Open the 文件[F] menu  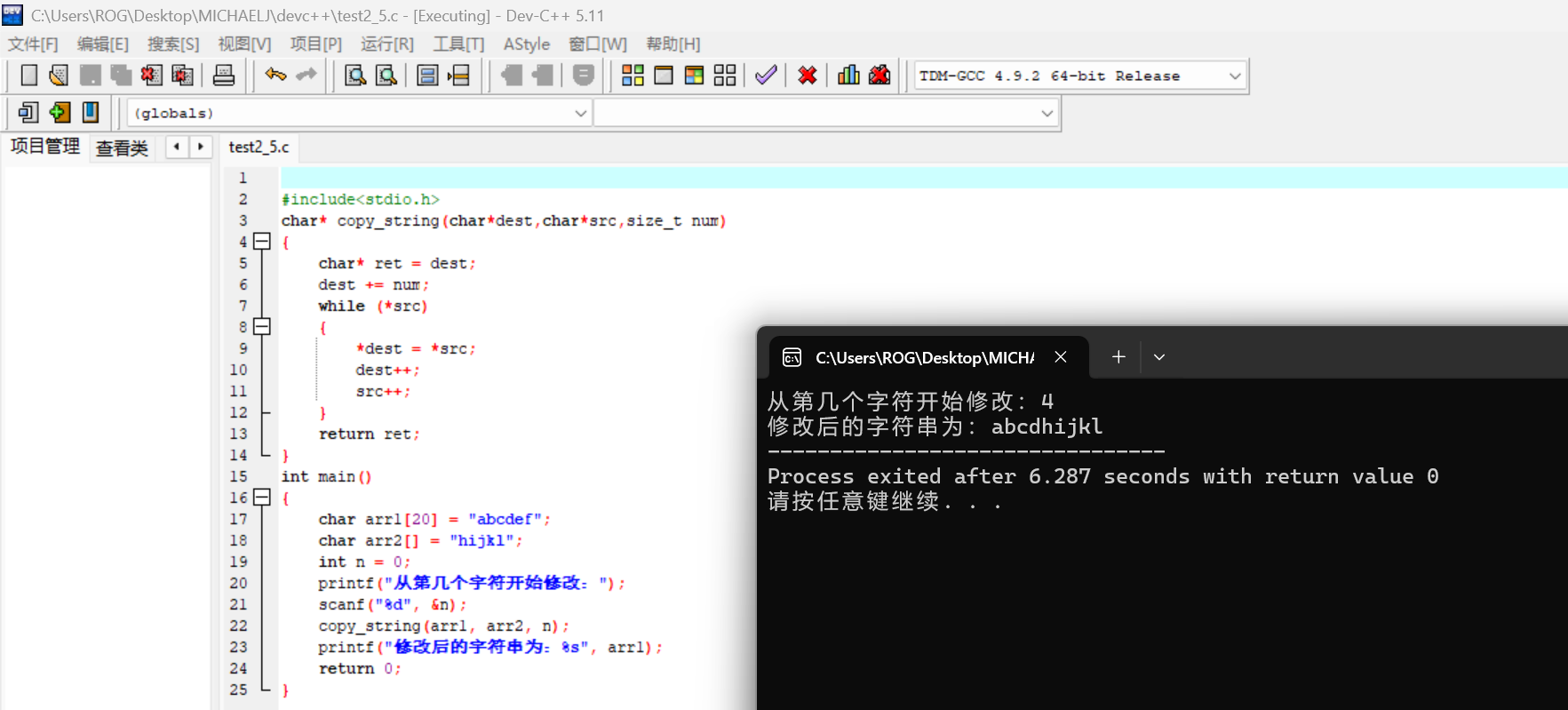[x=33, y=44]
